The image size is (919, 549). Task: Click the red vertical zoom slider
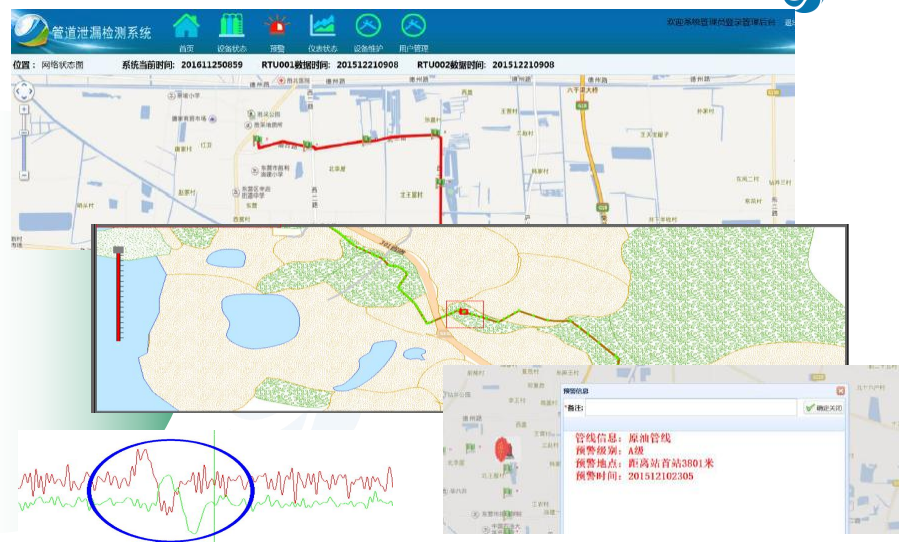[119, 295]
